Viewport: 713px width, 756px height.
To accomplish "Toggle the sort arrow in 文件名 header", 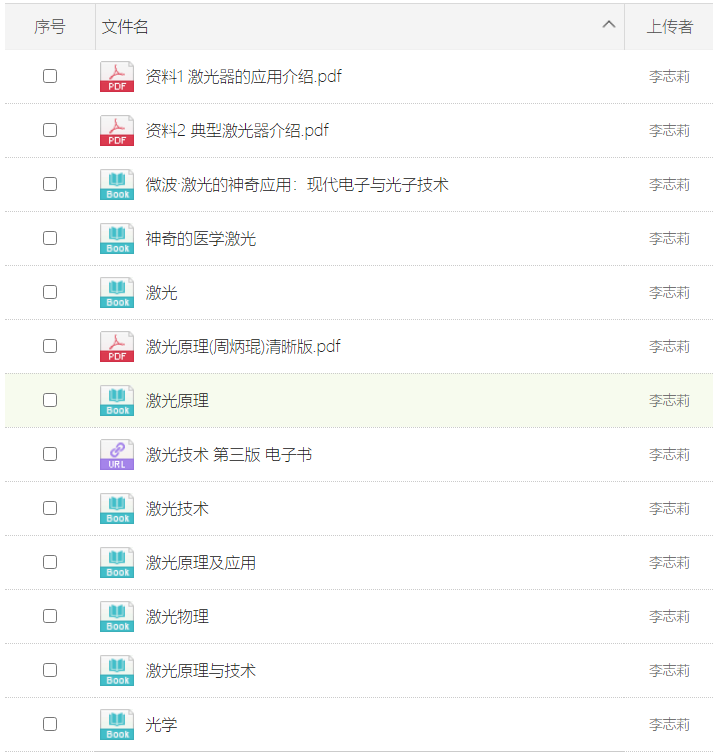I will tap(609, 25).
